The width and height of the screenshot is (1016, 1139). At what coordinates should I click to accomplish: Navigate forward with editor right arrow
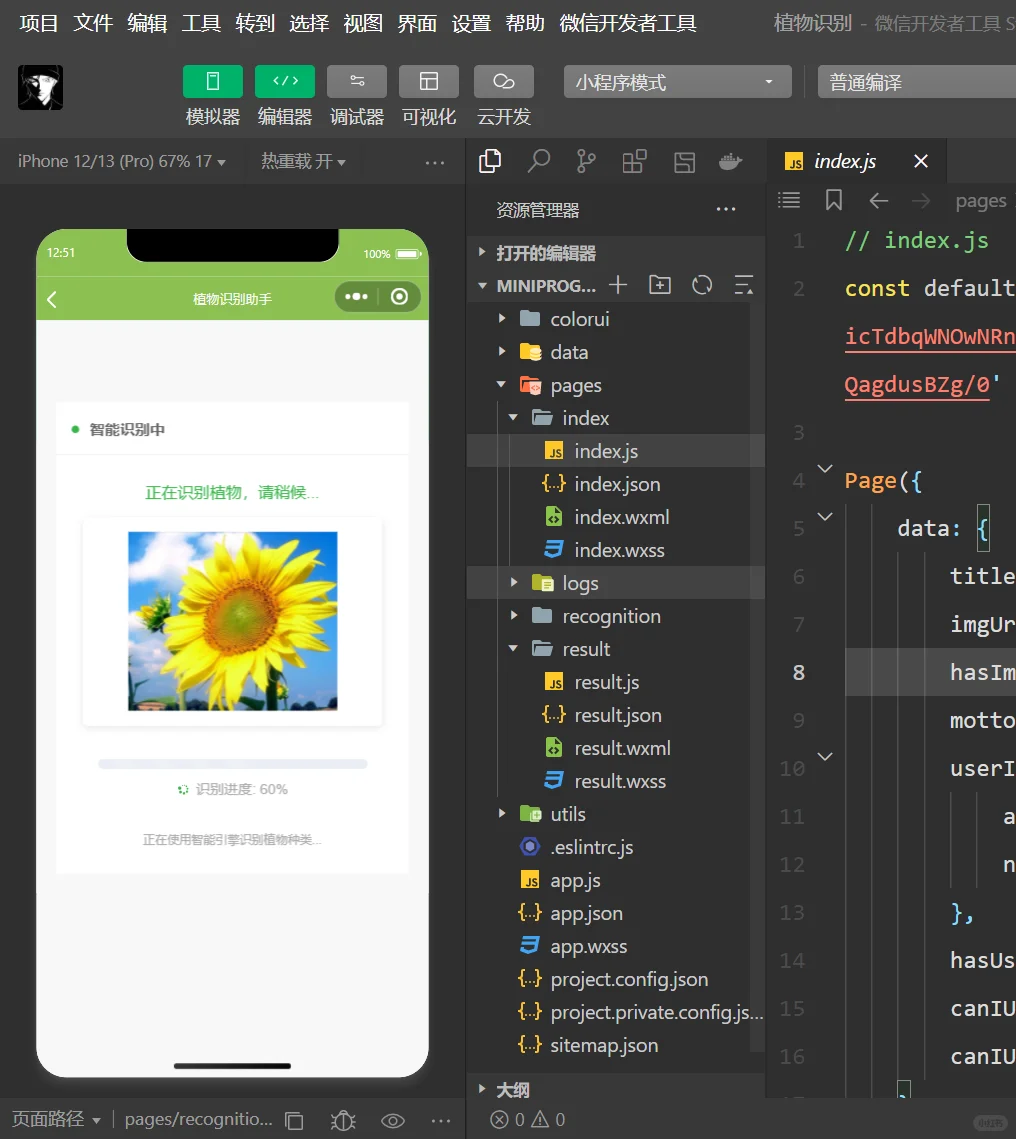click(x=921, y=200)
